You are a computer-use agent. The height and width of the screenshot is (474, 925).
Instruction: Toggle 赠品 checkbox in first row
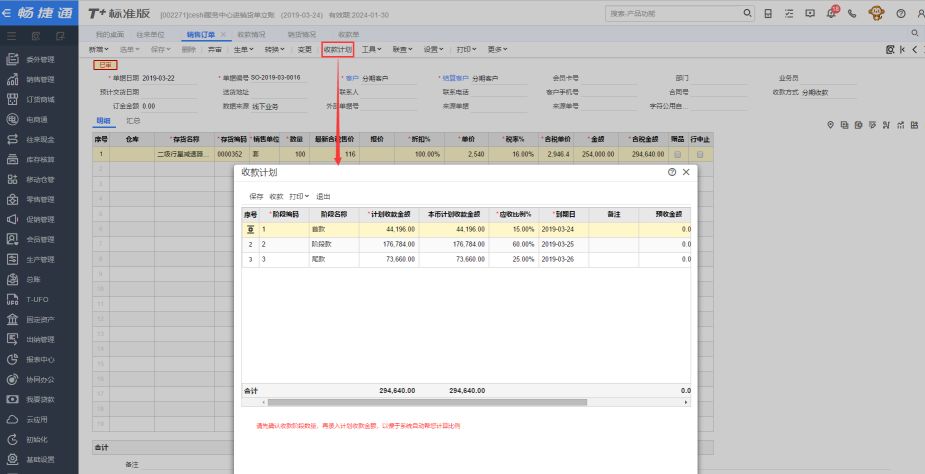click(678, 155)
